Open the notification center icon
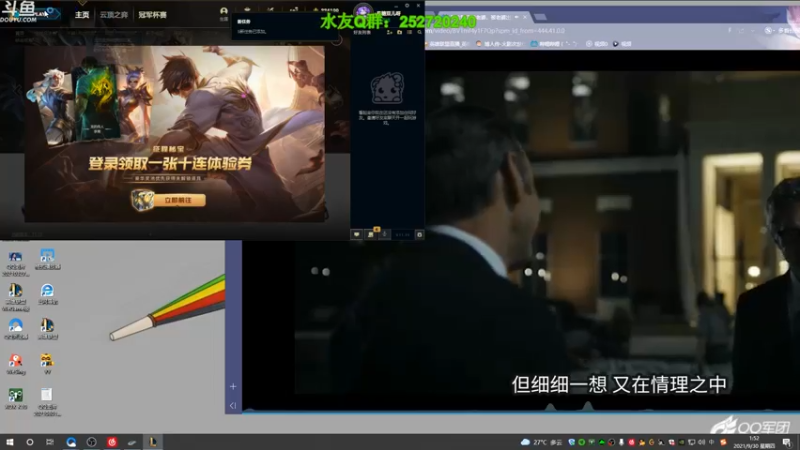Viewport: 800px width, 450px height. click(x=787, y=442)
